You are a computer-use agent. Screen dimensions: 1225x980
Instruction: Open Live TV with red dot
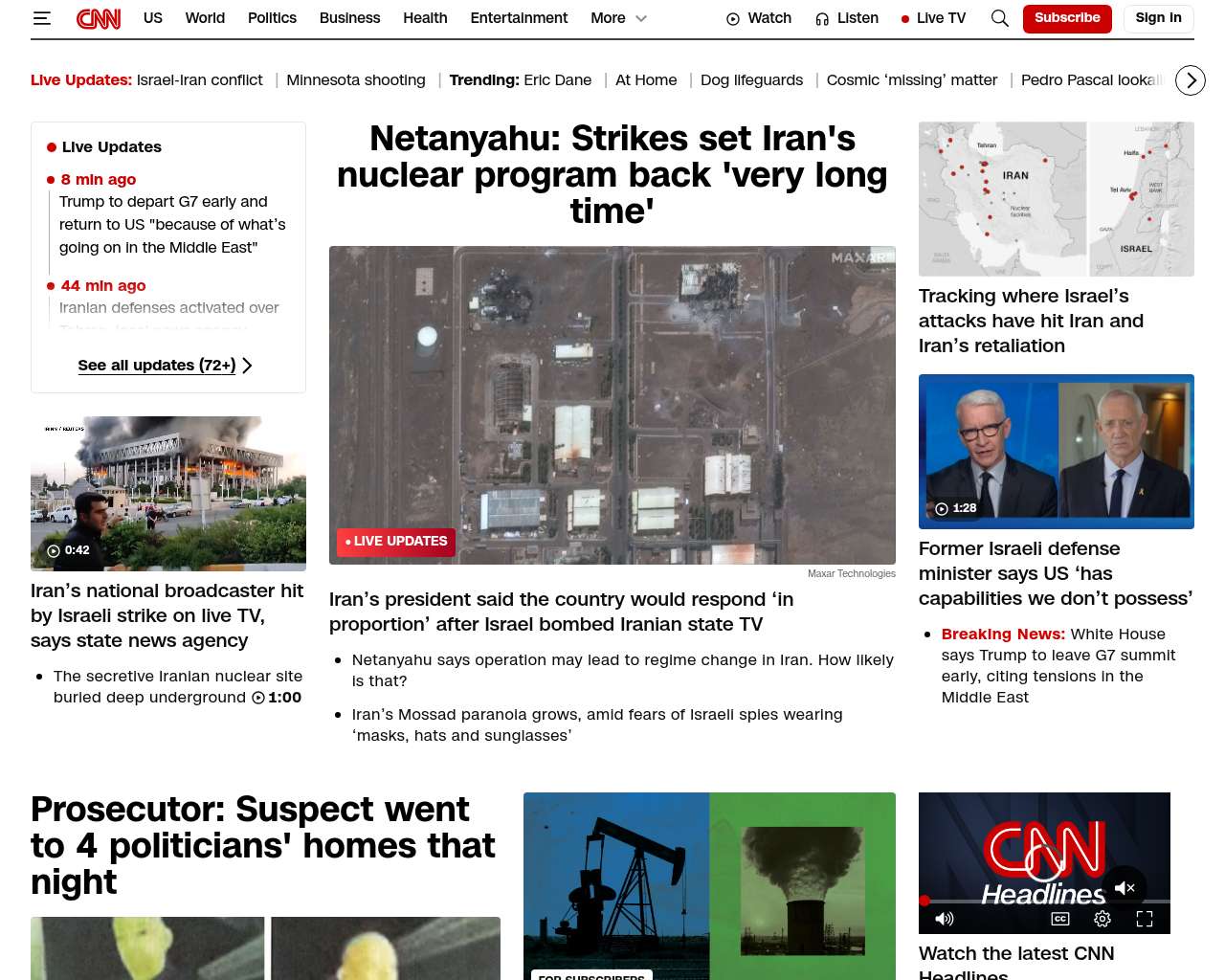coord(933,18)
